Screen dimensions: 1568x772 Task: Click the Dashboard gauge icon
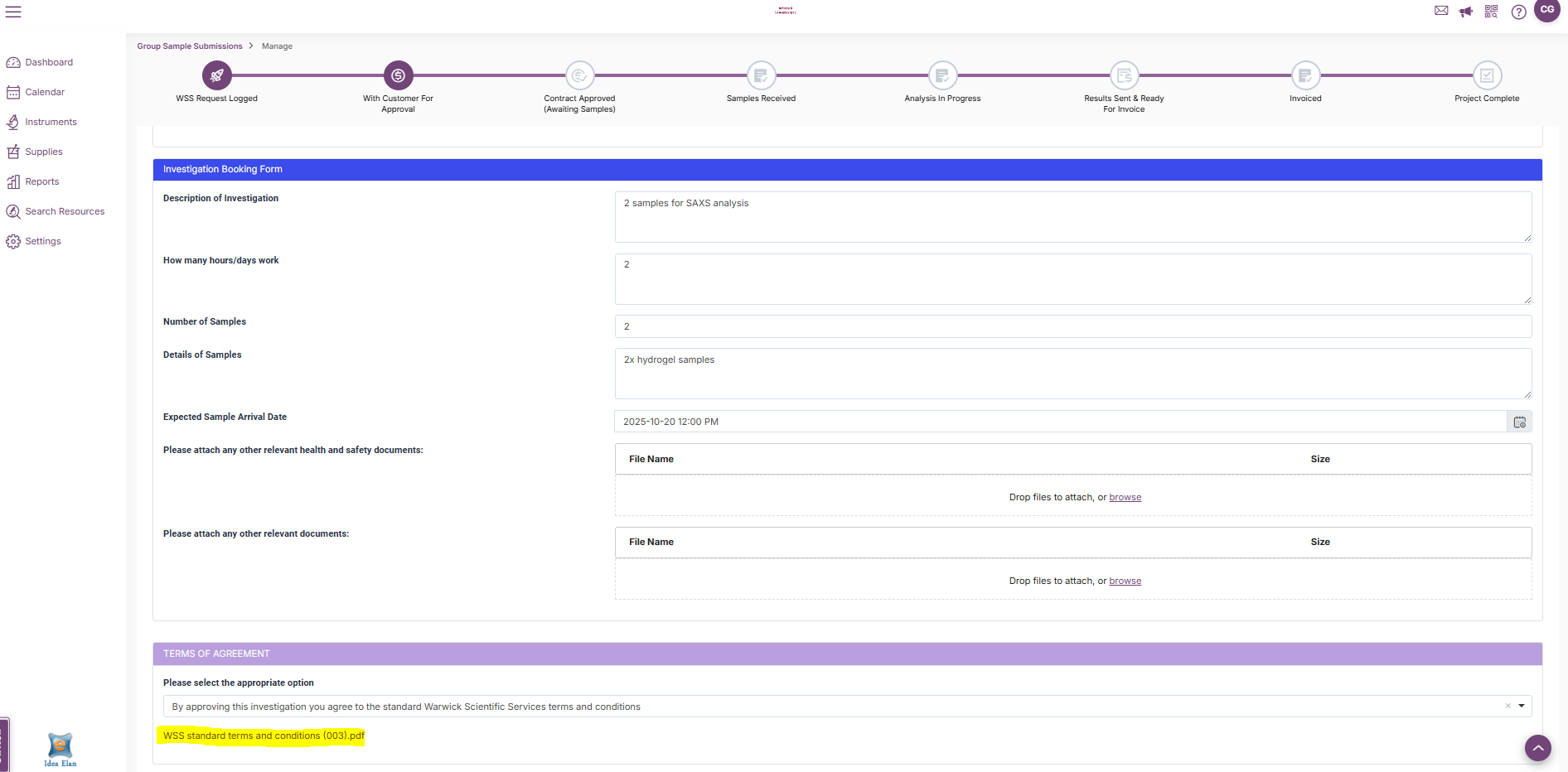[13, 62]
